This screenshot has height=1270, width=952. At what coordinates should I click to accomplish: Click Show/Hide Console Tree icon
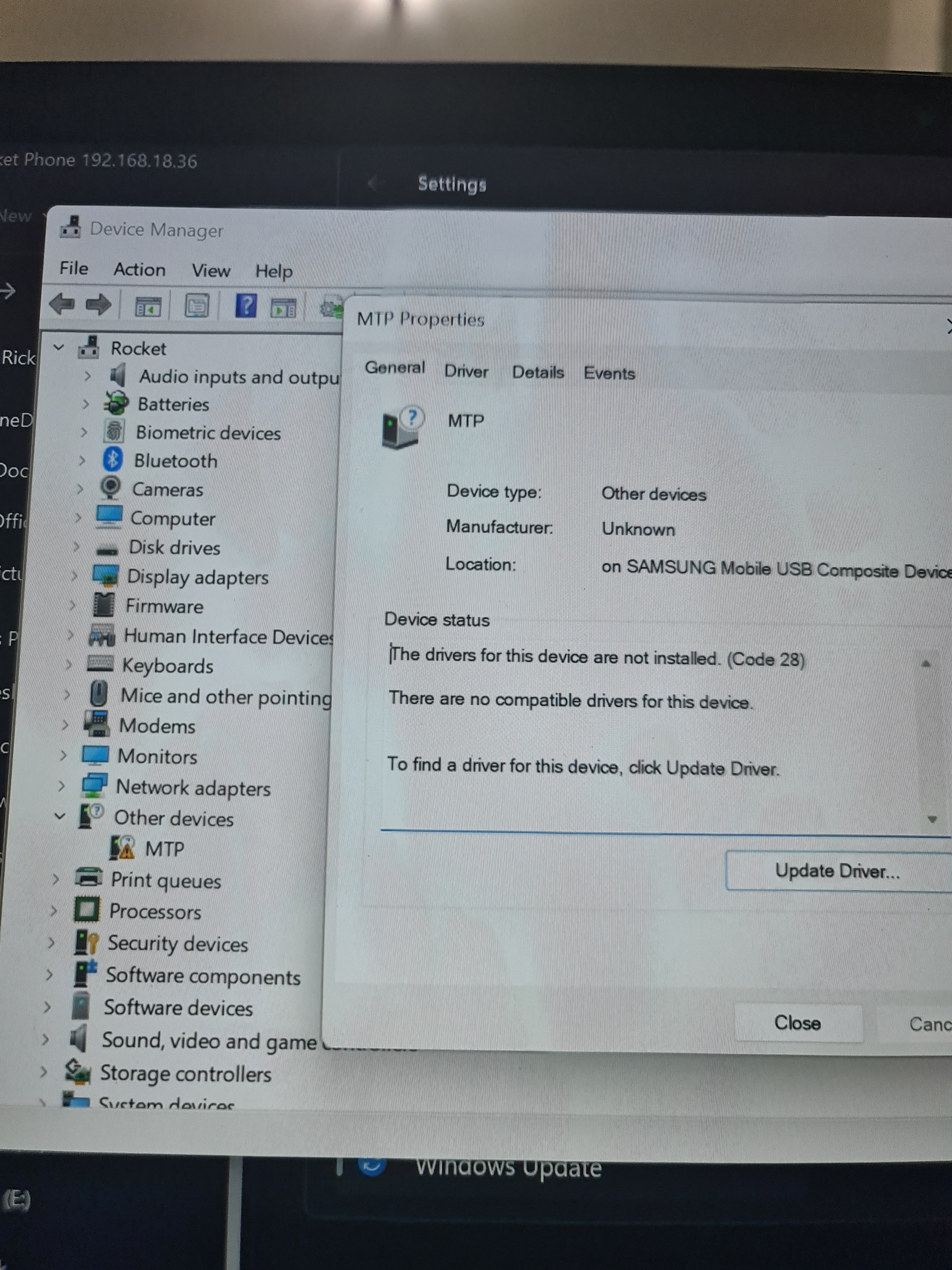(x=148, y=307)
